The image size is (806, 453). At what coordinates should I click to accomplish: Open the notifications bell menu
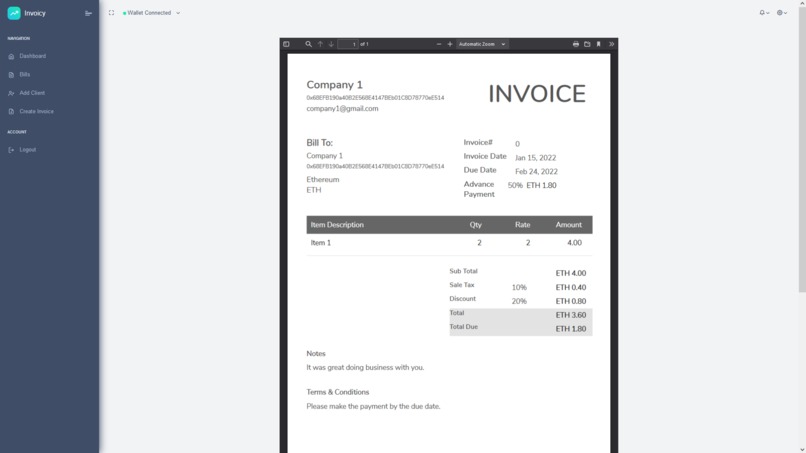click(764, 13)
